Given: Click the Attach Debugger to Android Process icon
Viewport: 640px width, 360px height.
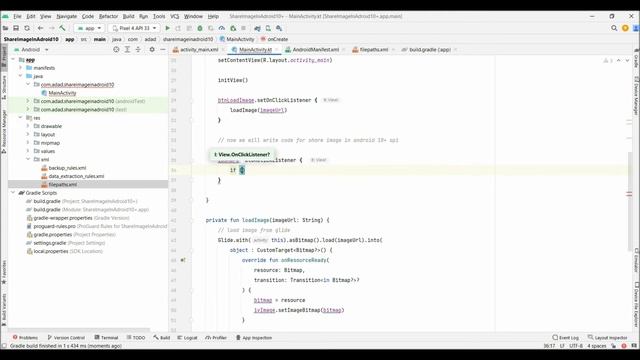Looking at the screenshot, I should (x=233, y=28).
